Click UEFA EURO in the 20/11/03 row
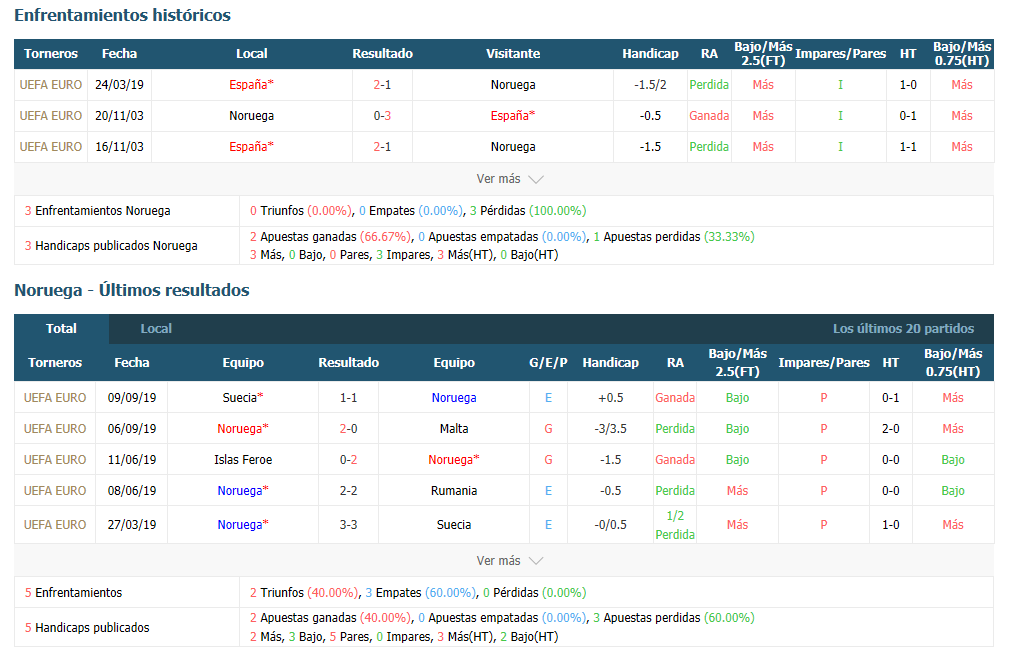The height and width of the screenshot is (654, 1014). [50, 116]
